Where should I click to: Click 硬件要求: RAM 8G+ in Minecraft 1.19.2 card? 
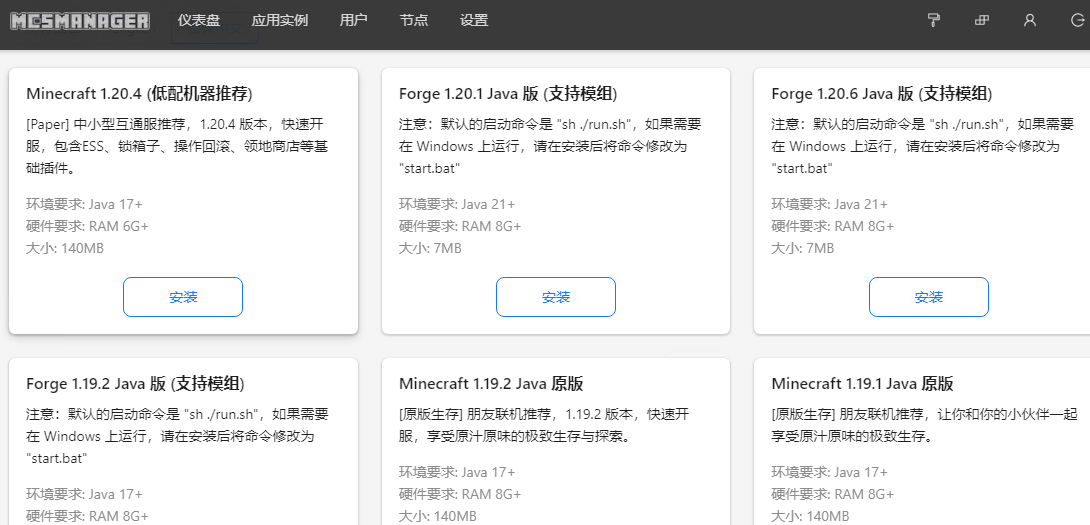460,494
